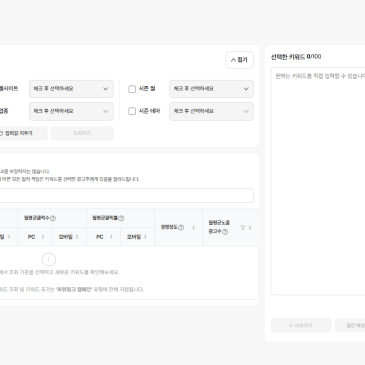The width and height of the screenshot is (365, 365).
Task: Click the disabled 조회하기 search button
Action: (x=82, y=133)
